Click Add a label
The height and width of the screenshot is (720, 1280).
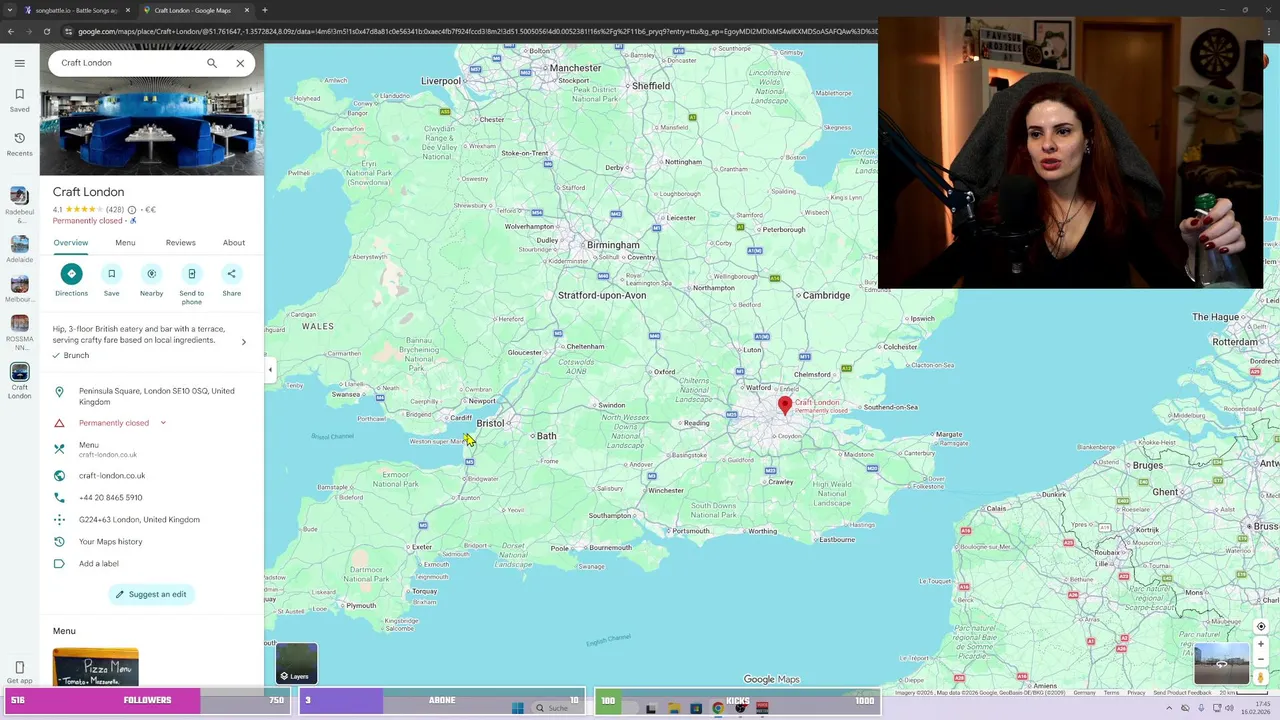(99, 564)
